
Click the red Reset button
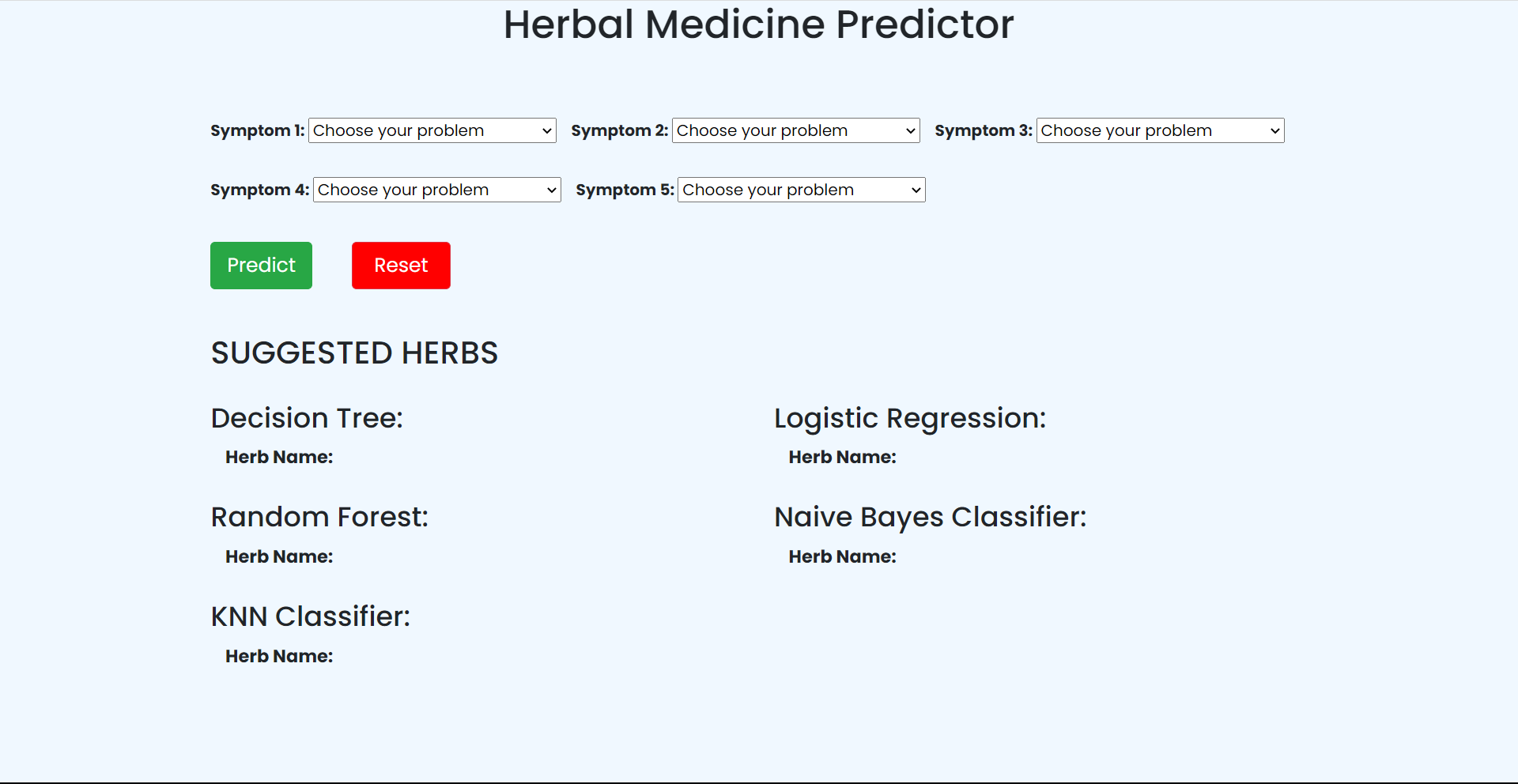400,266
